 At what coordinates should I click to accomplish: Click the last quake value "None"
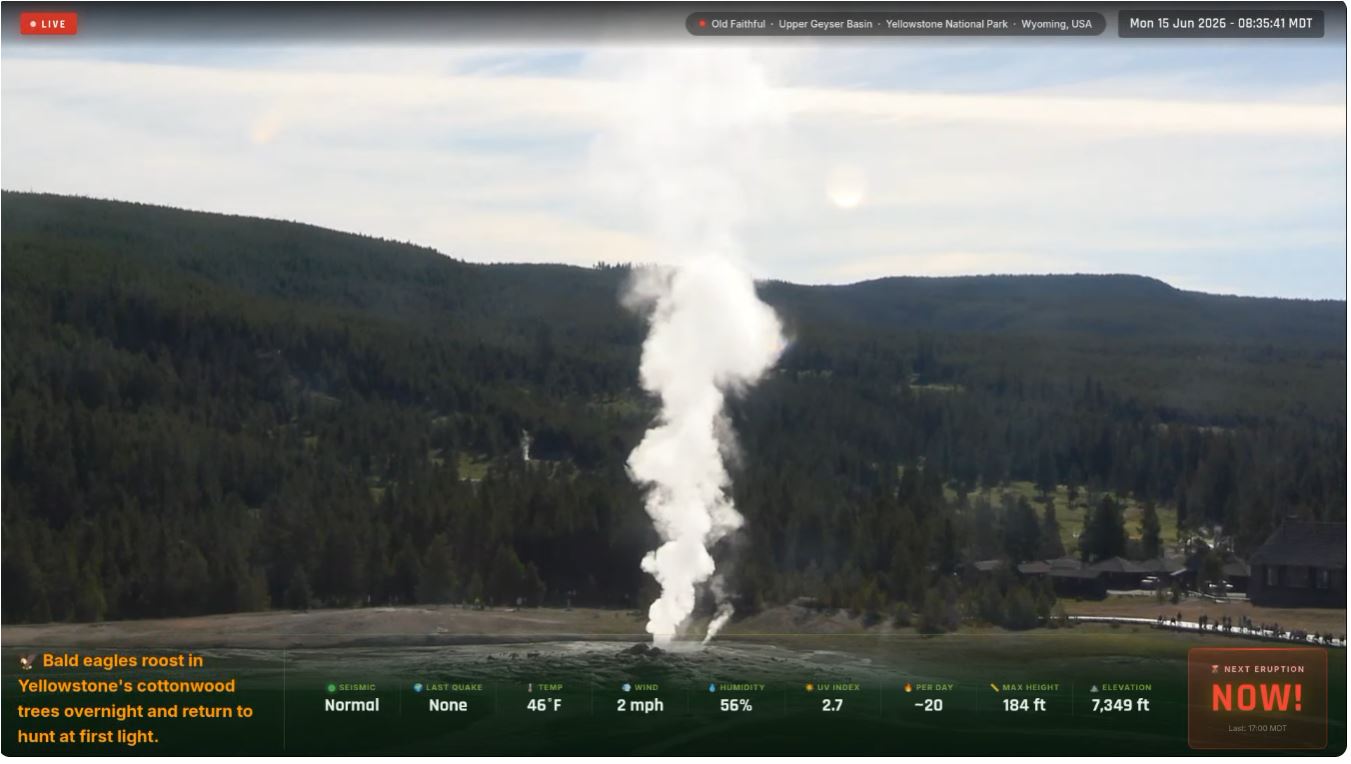(448, 705)
